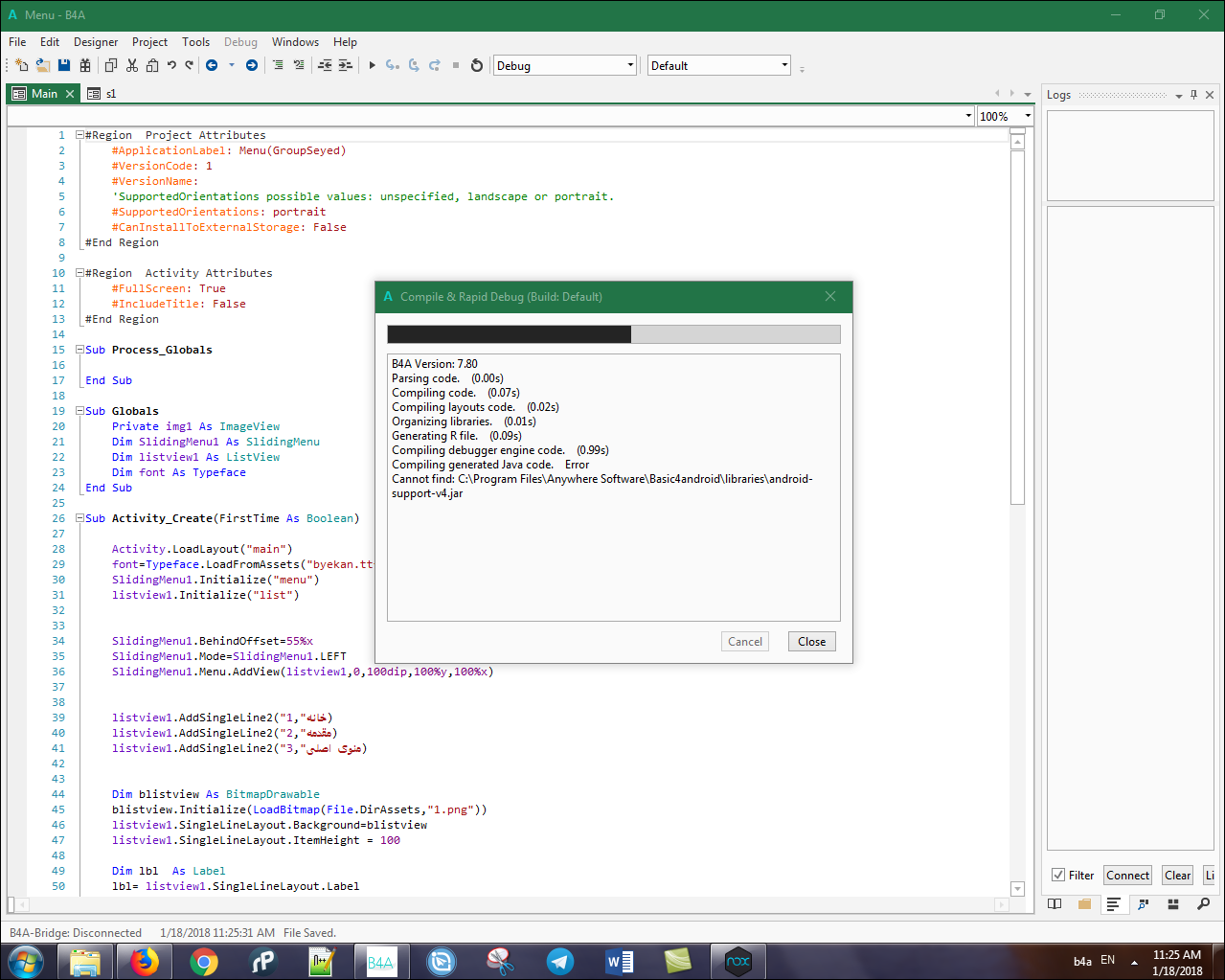This screenshot has width=1225, height=980.
Task: Click the Undo toolbar icon
Action: (x=171, y=65)
